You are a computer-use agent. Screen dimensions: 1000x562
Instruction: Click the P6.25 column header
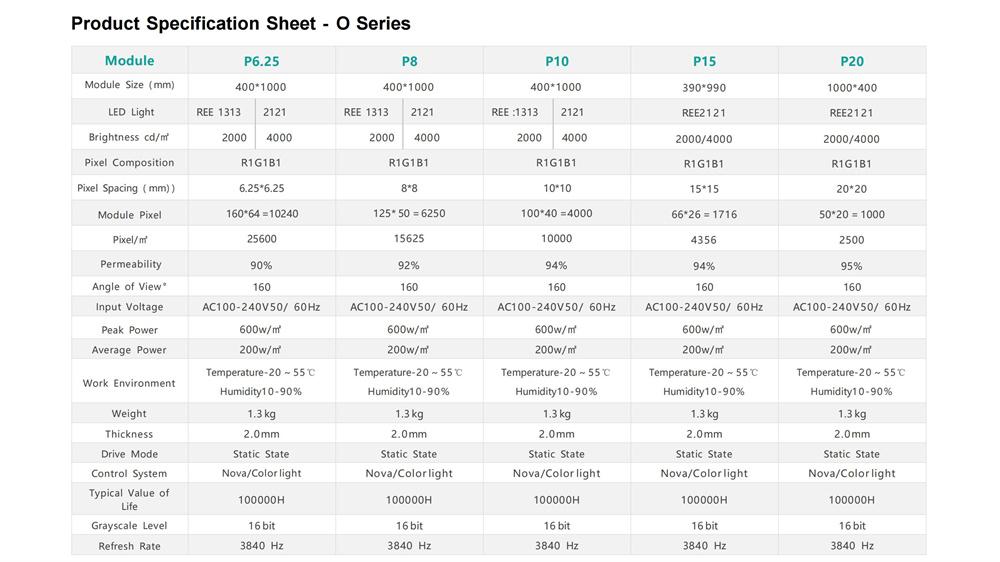tap(261, 61)
